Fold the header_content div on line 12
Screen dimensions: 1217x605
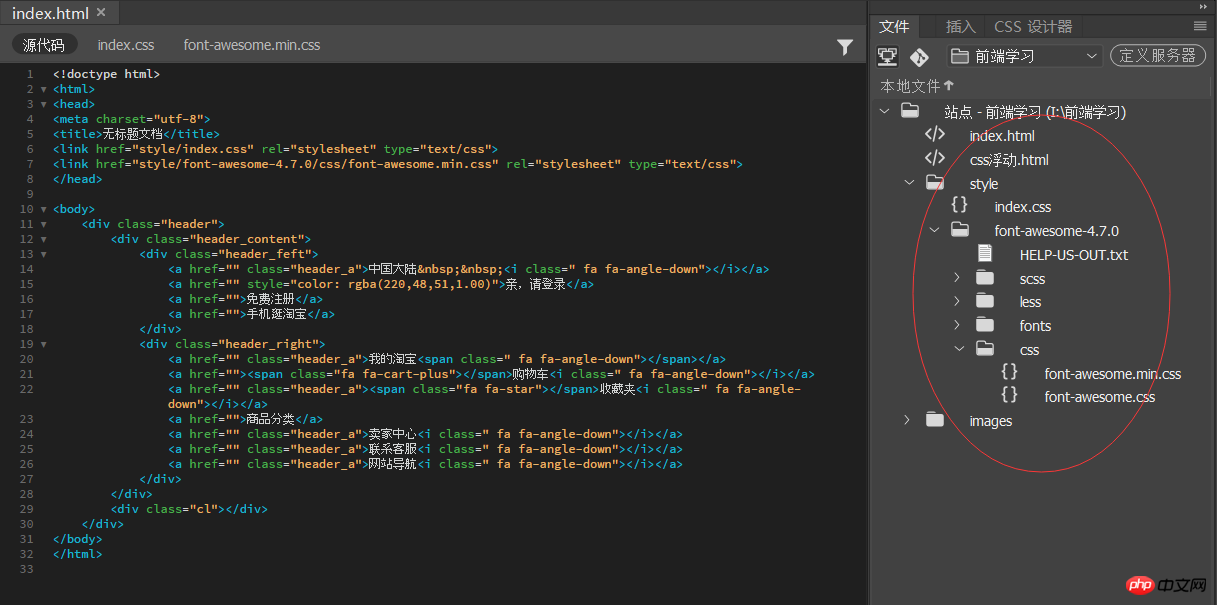click(43, 239)
